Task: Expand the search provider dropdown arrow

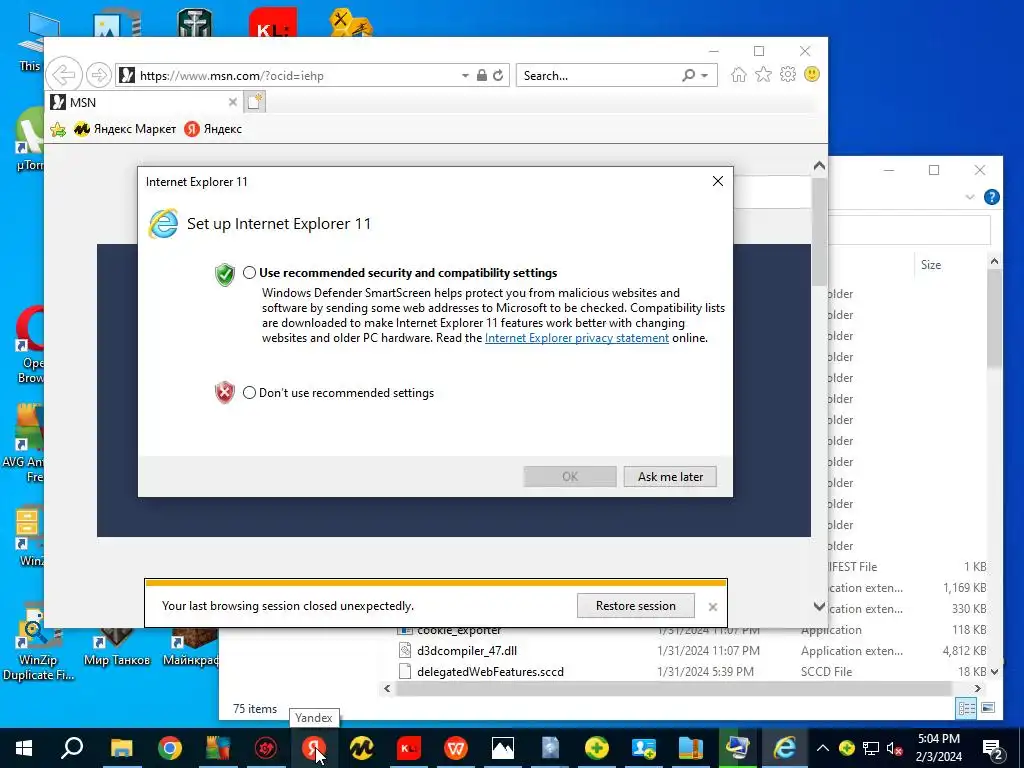Action: [705, 76]
